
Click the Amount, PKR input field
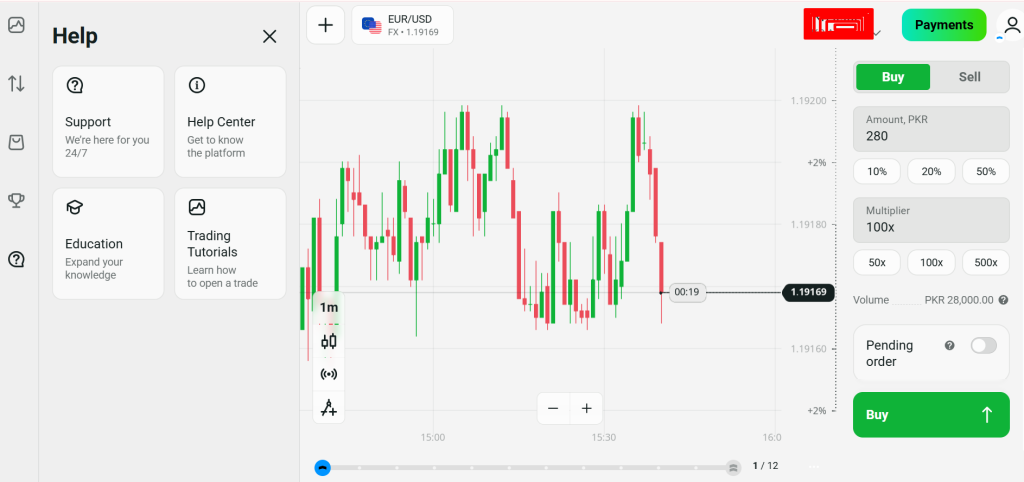point(931,128)
